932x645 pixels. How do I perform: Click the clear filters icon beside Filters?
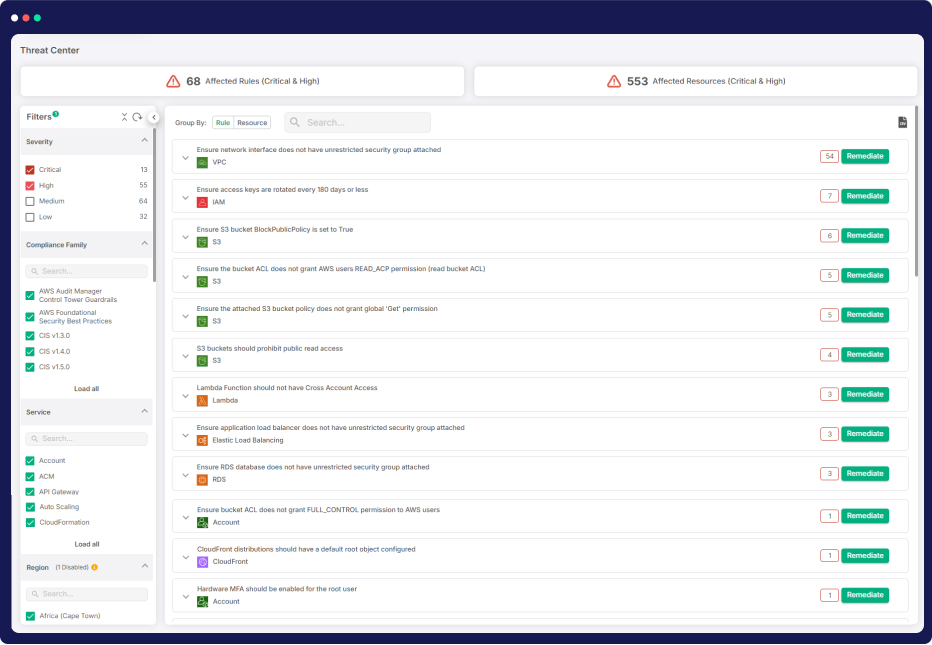coord(125,117)
